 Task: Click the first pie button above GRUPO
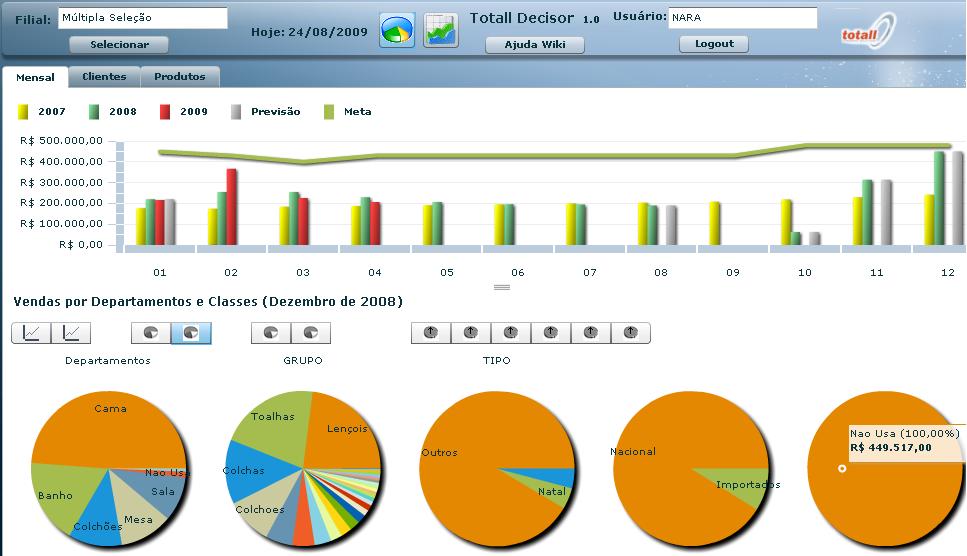pos(271,333)
